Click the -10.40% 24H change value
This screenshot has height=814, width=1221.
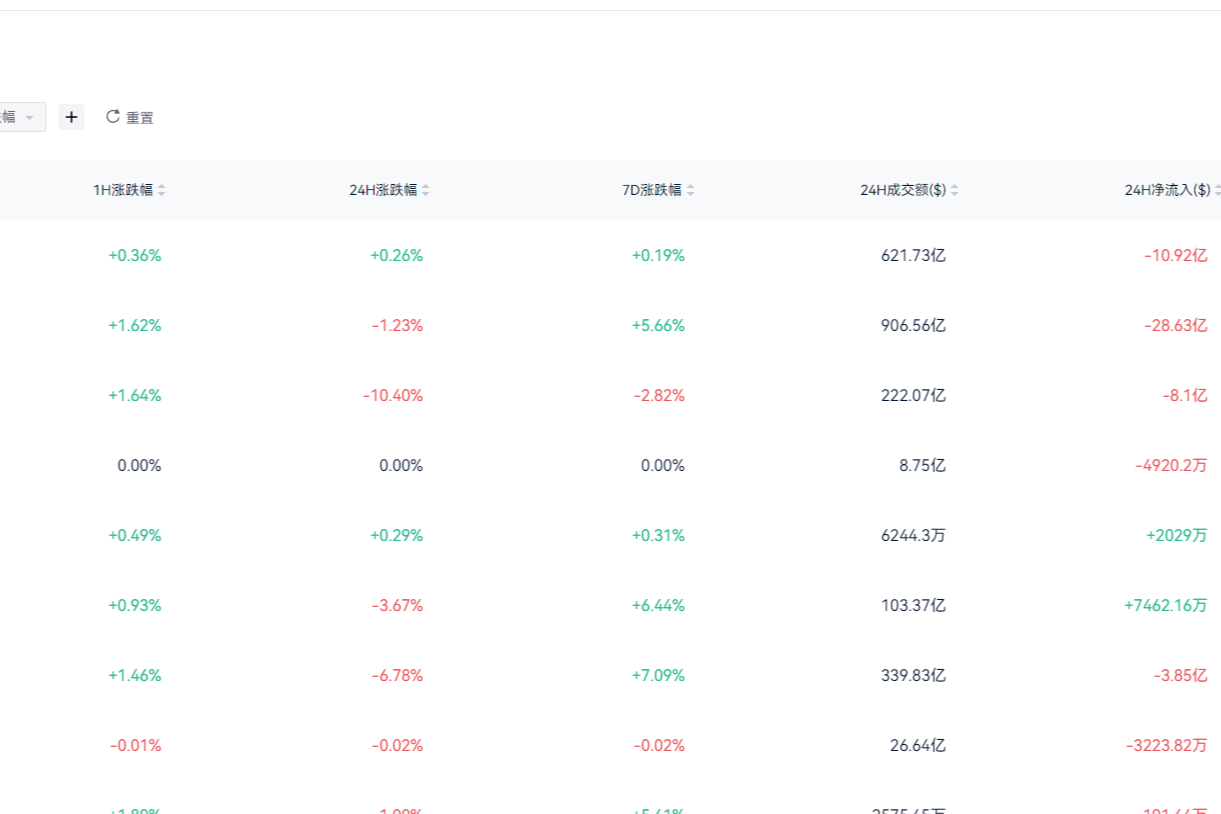coord(393,396)
